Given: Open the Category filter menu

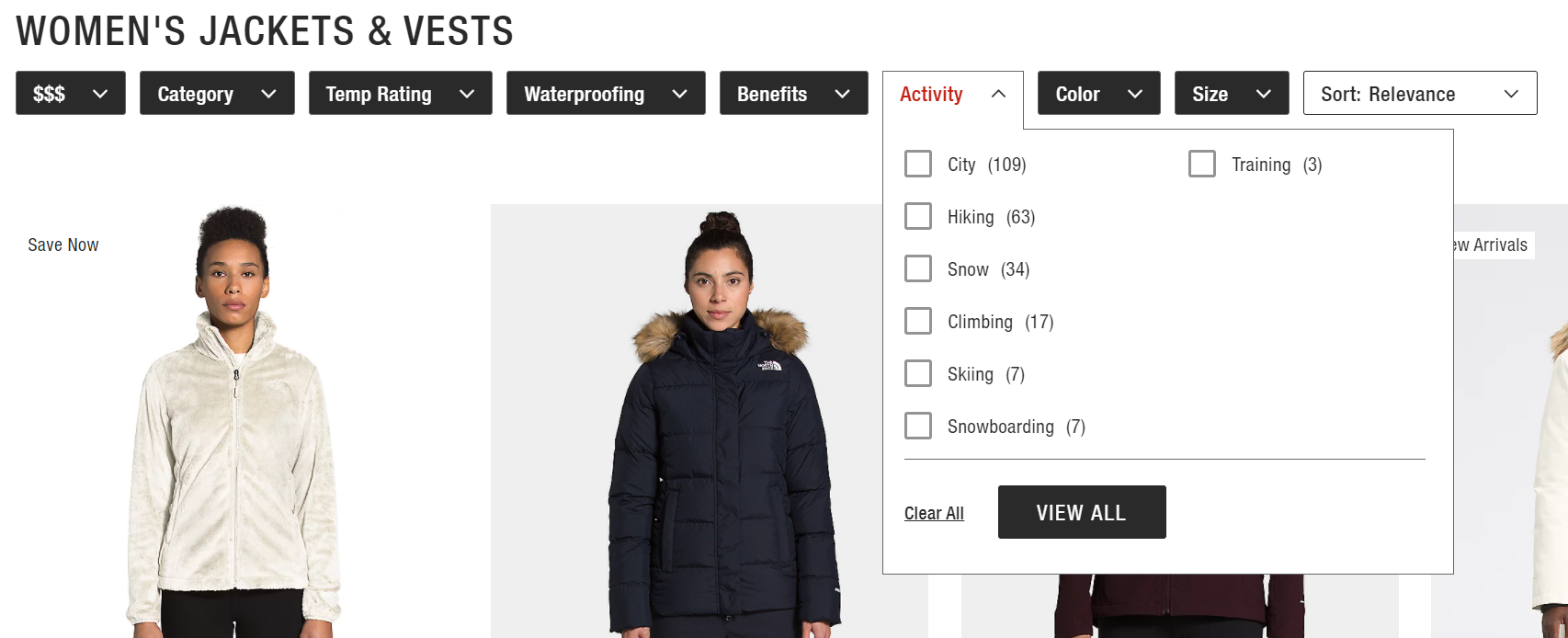Looking at the screenshot, I should click(x=217, y=93).
